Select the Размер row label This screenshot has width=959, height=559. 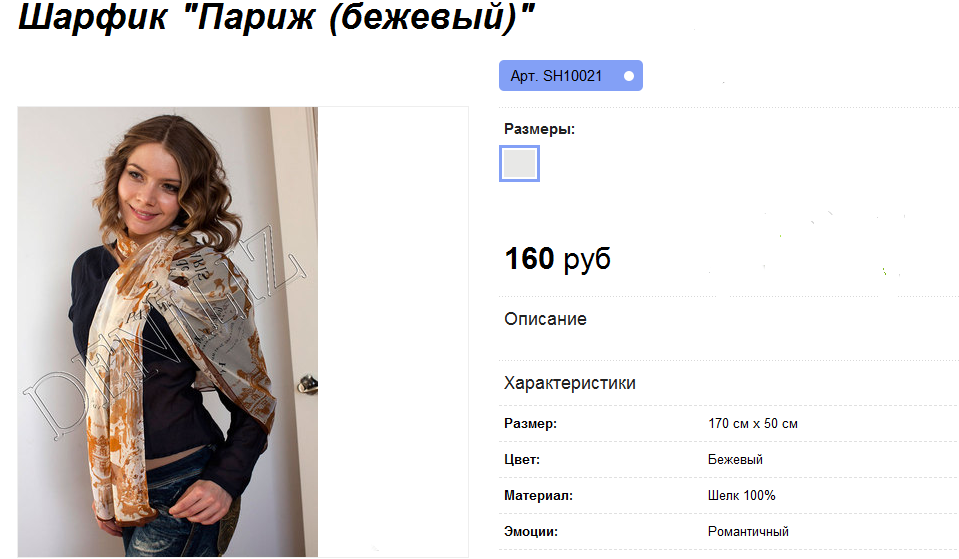pyautogui.click(x=530, y=423)
